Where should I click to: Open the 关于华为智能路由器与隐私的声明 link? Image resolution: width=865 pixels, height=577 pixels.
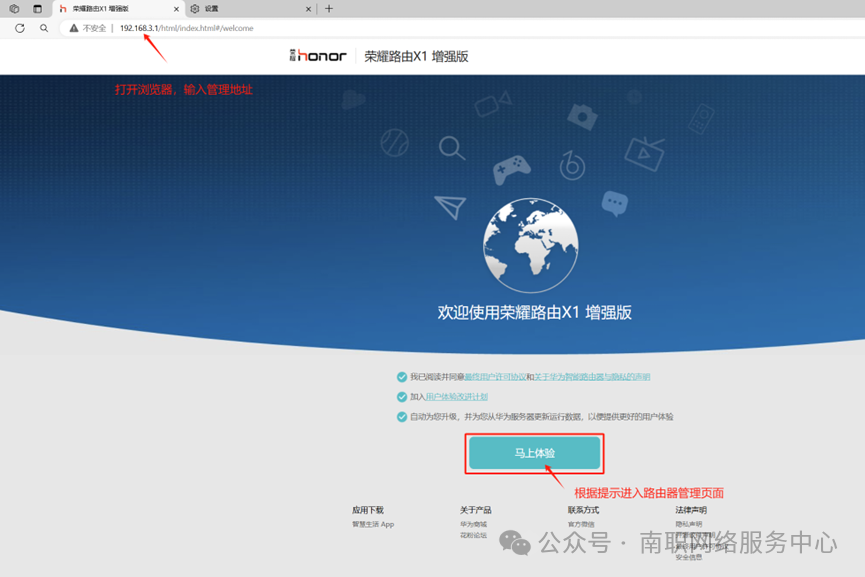coord(592,377)
